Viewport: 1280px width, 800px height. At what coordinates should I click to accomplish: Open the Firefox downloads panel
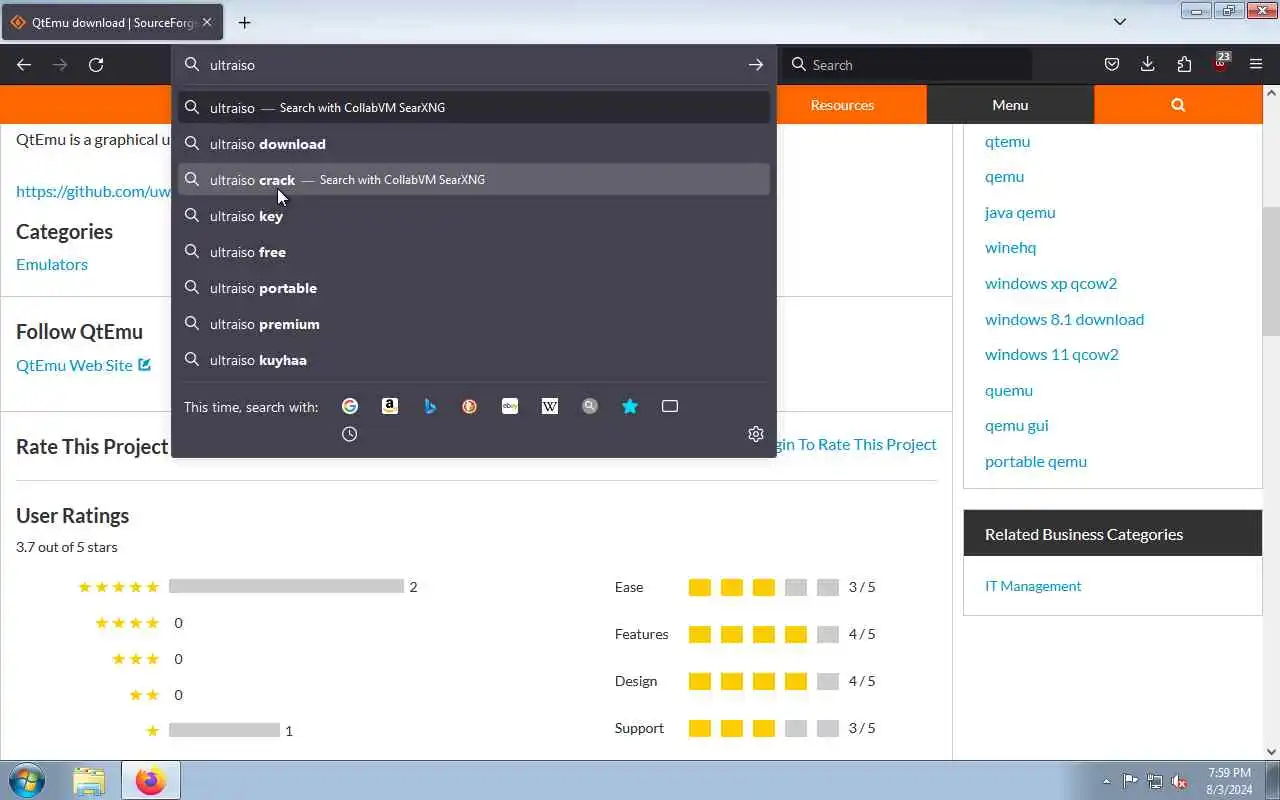[x=1148, y=65]
